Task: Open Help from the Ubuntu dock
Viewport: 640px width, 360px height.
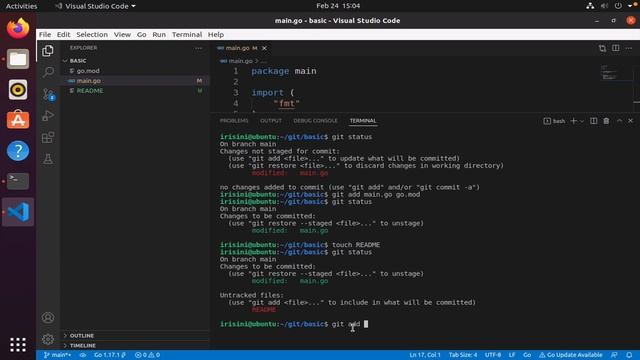Action: pos(18,151)
